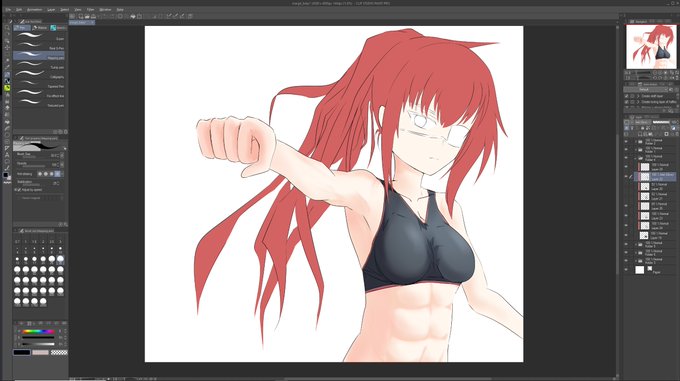
Task: Select the Balloon tool
Action: (x=7, y=160)
